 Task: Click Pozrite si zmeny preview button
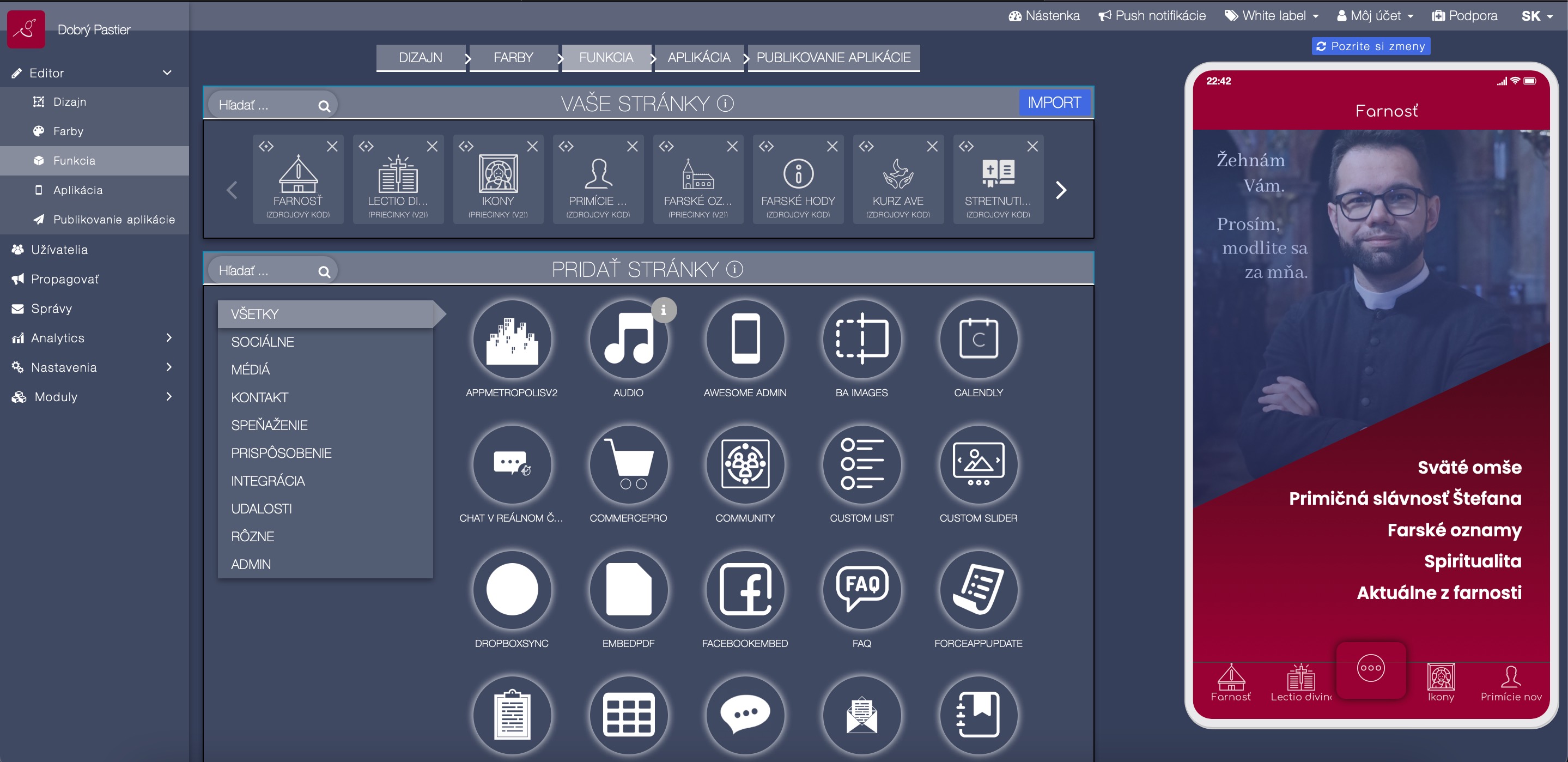(1370, 46)
